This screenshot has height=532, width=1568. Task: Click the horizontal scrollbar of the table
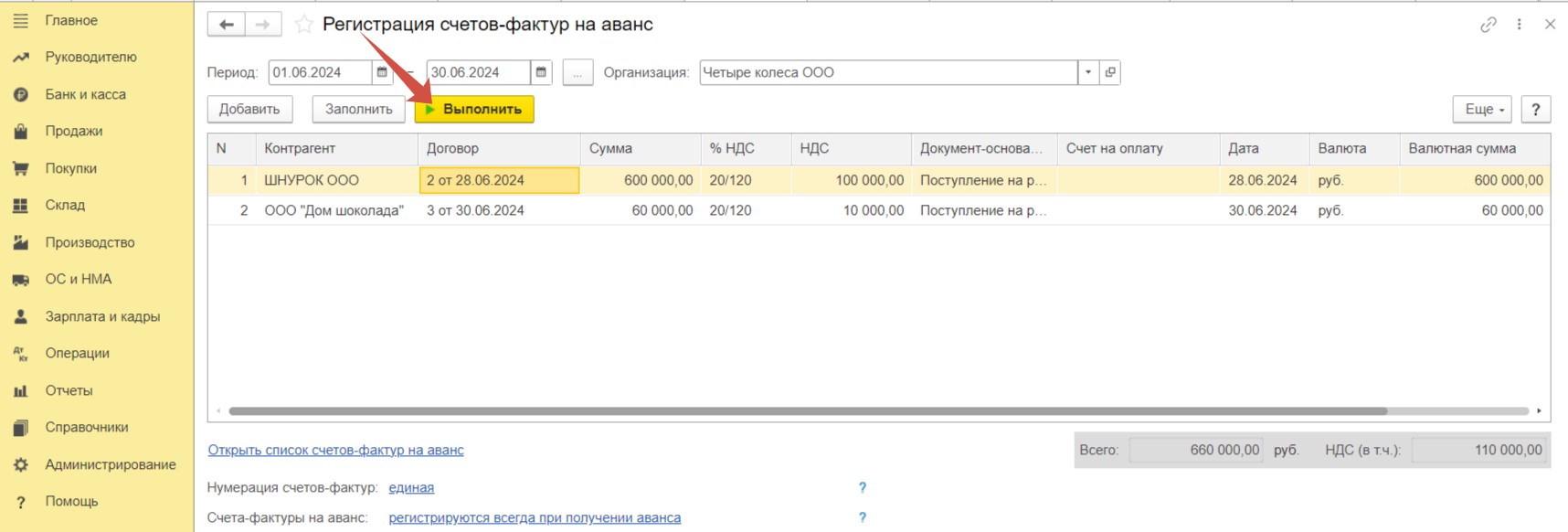pyautogui.click(x=808, y=411)
